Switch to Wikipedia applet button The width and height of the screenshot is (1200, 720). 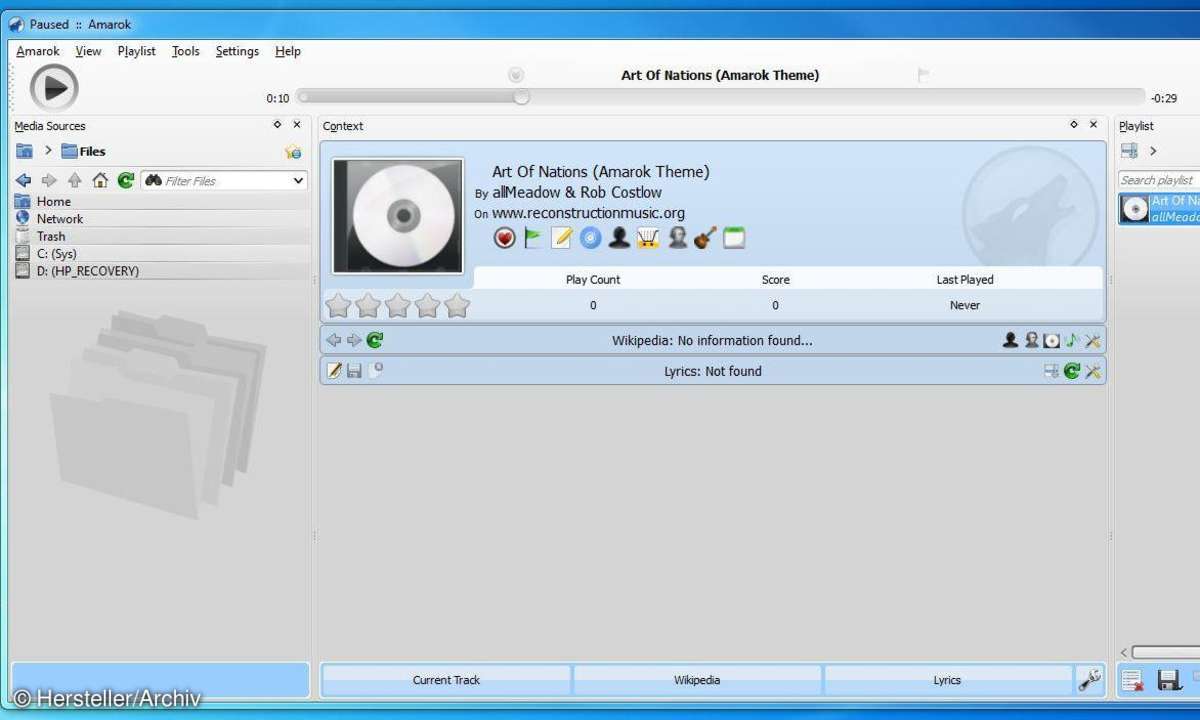click(697, 680)
